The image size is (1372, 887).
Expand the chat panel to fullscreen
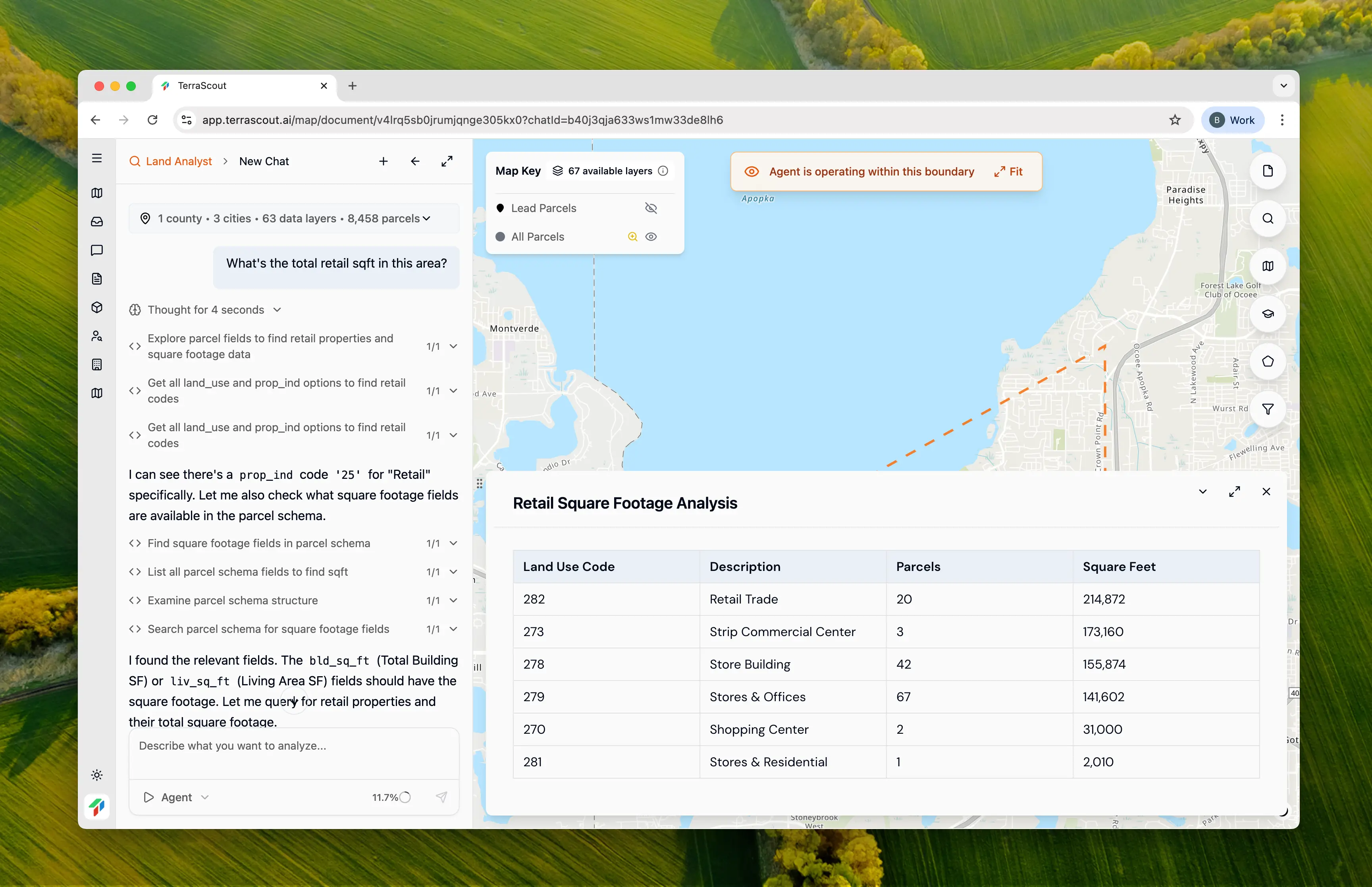[x=447, y=161]
